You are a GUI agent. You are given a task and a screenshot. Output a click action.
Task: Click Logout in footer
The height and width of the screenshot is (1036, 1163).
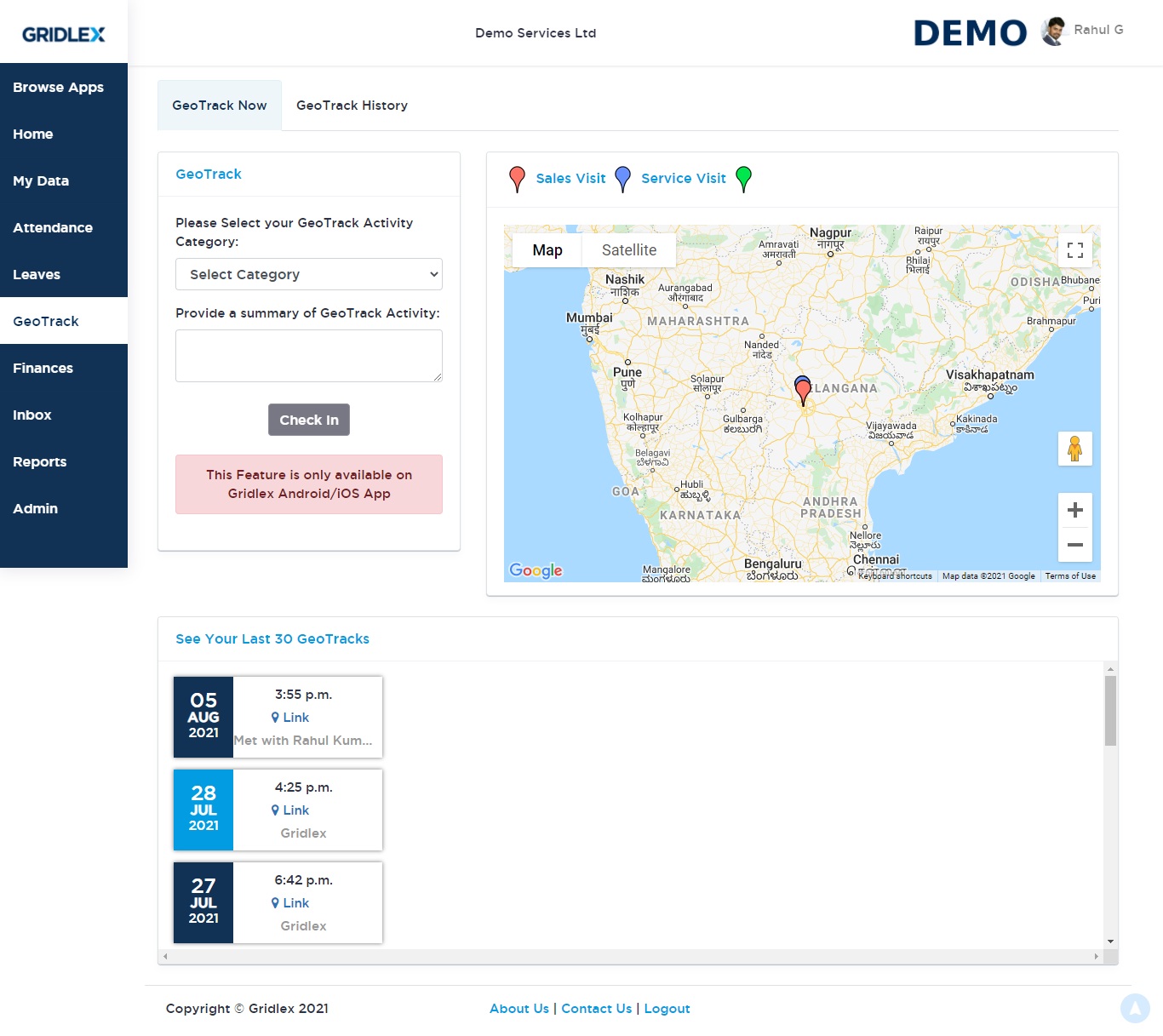(x=667, y=1009)
